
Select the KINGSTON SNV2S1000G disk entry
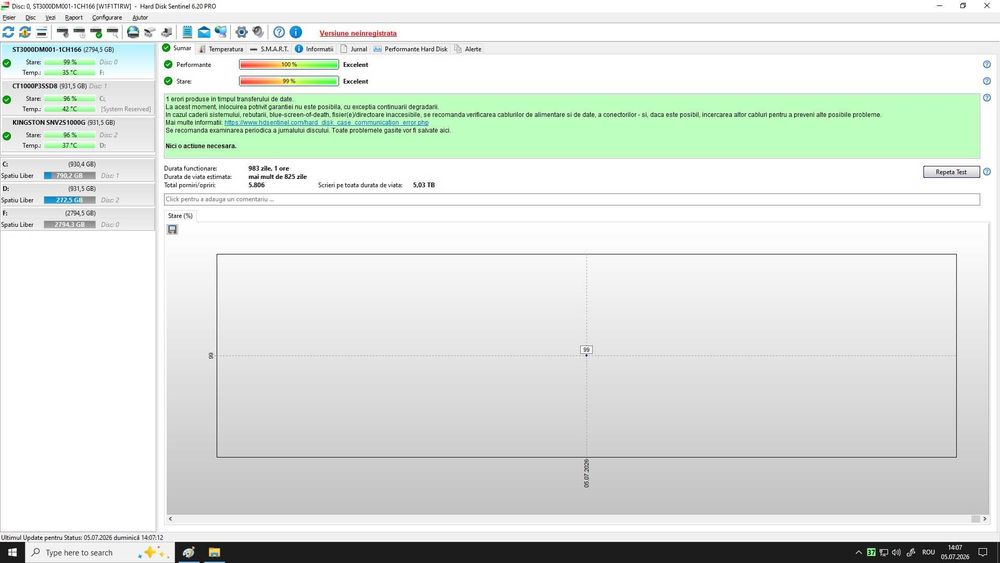coord(78,133)
